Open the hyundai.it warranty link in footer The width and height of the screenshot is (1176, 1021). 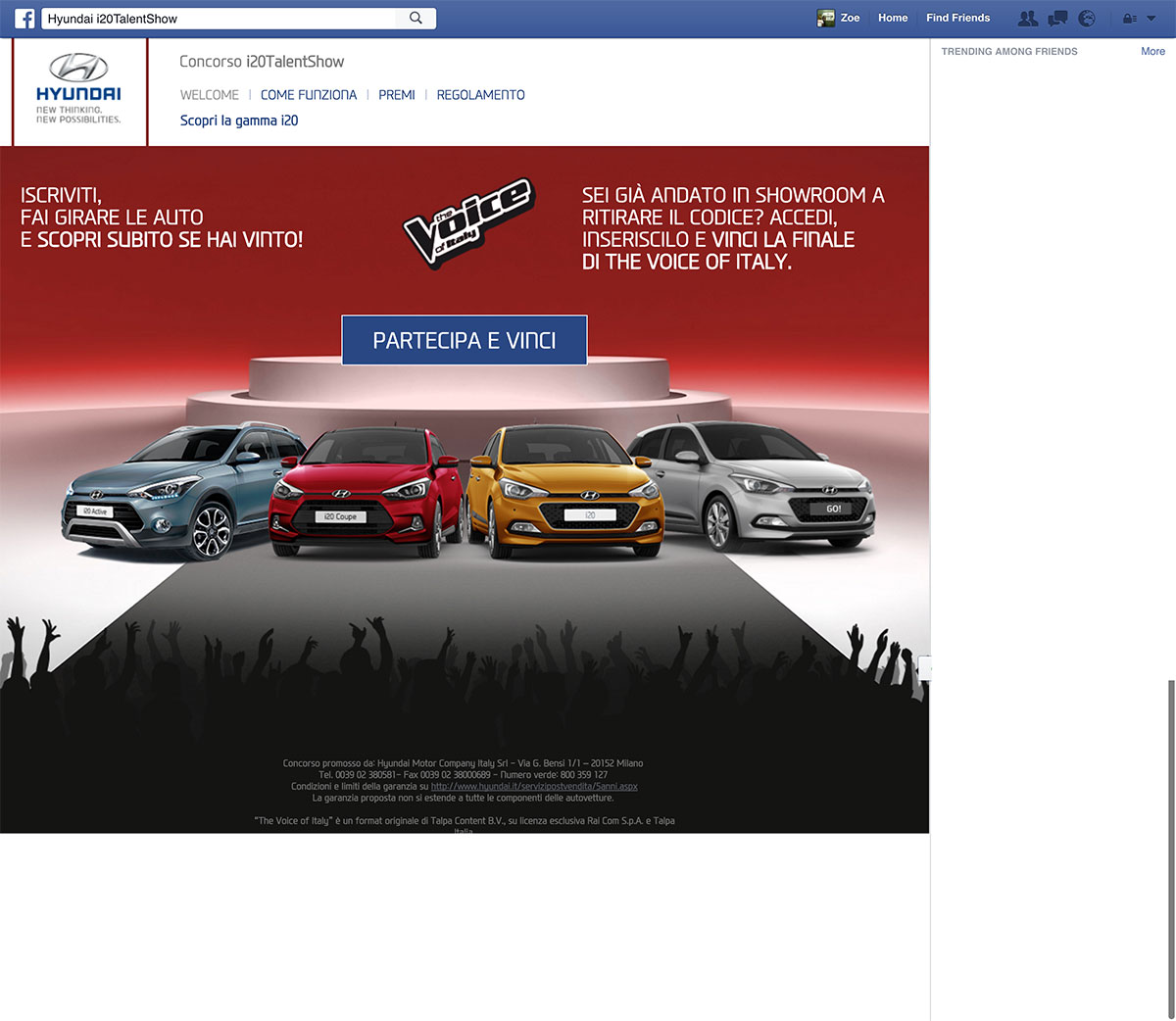coord(534,786)
